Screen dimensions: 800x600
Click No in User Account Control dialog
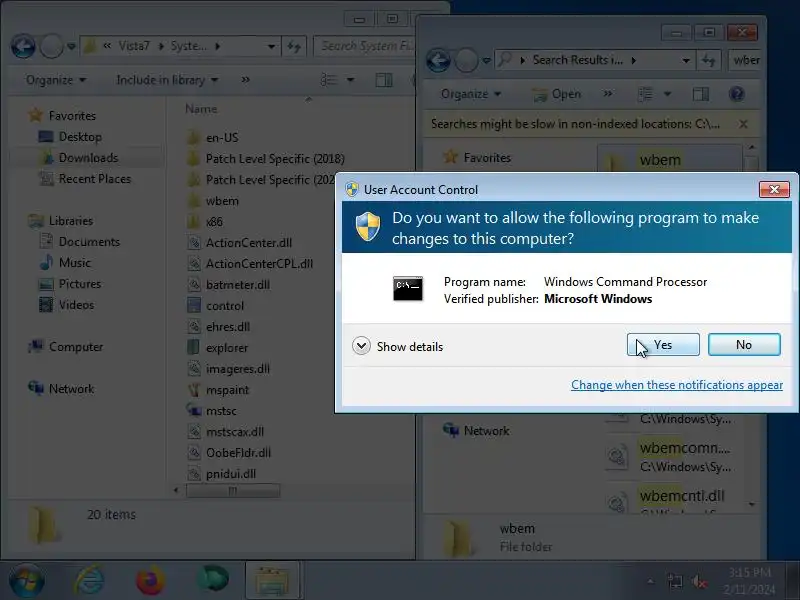[x=744, y=345]
